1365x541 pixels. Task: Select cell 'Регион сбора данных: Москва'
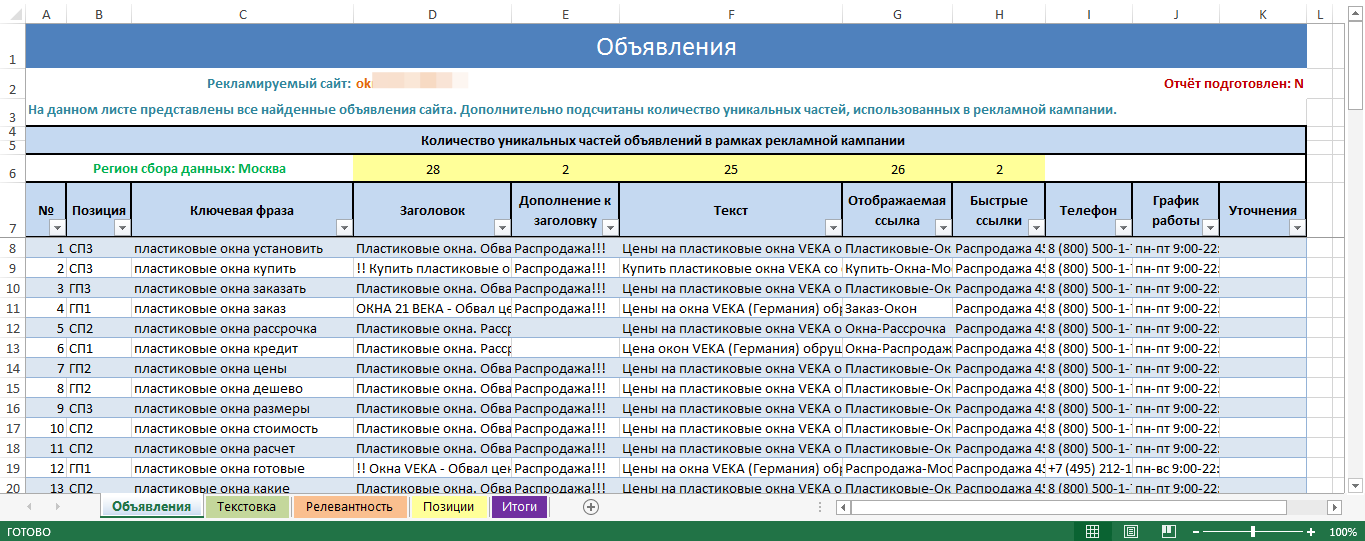pos(190,169)
